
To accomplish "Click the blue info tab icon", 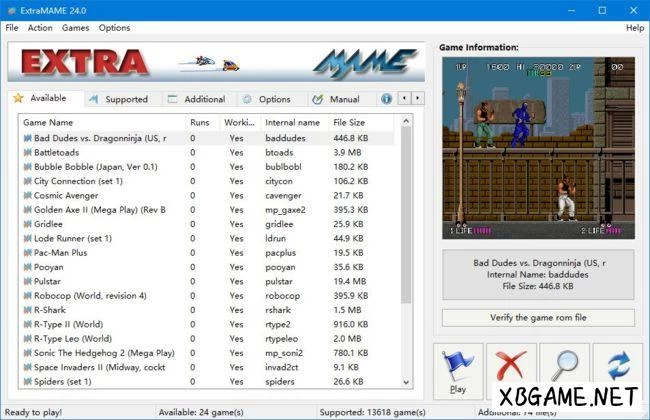I will point(387,99).
